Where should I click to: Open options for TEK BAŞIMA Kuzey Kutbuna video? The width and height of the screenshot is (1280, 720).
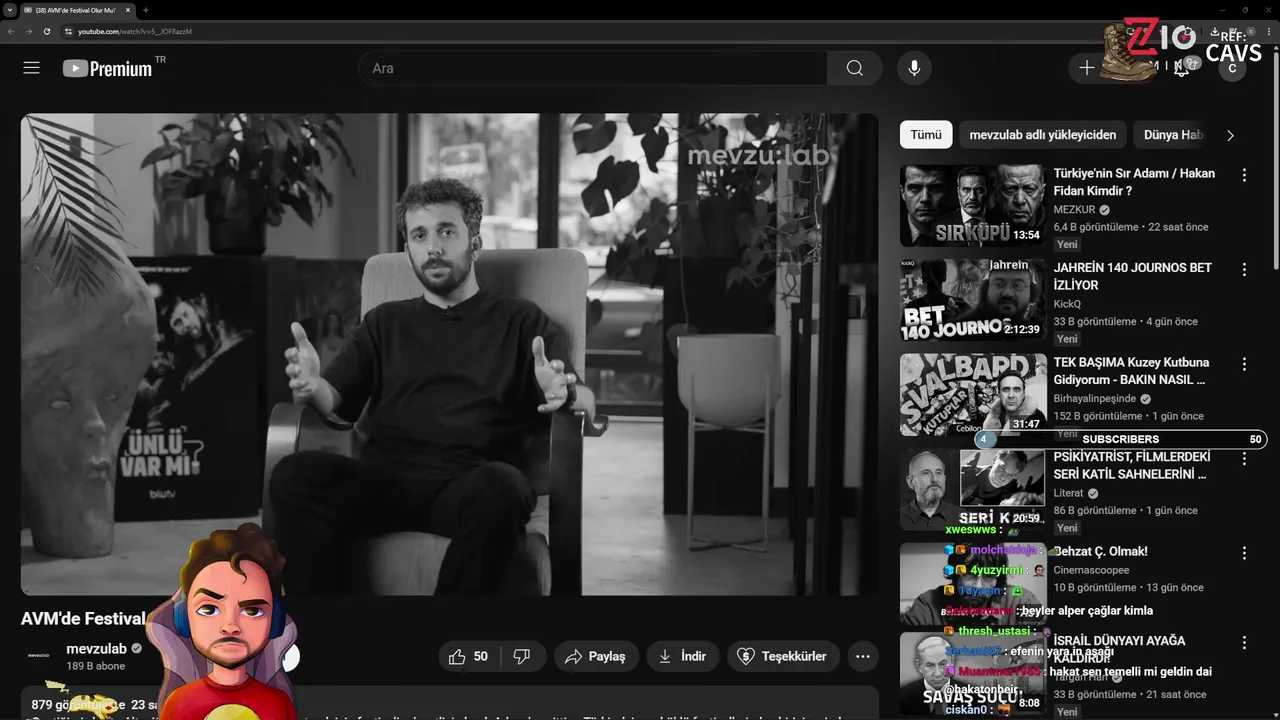click(1244, 364)
